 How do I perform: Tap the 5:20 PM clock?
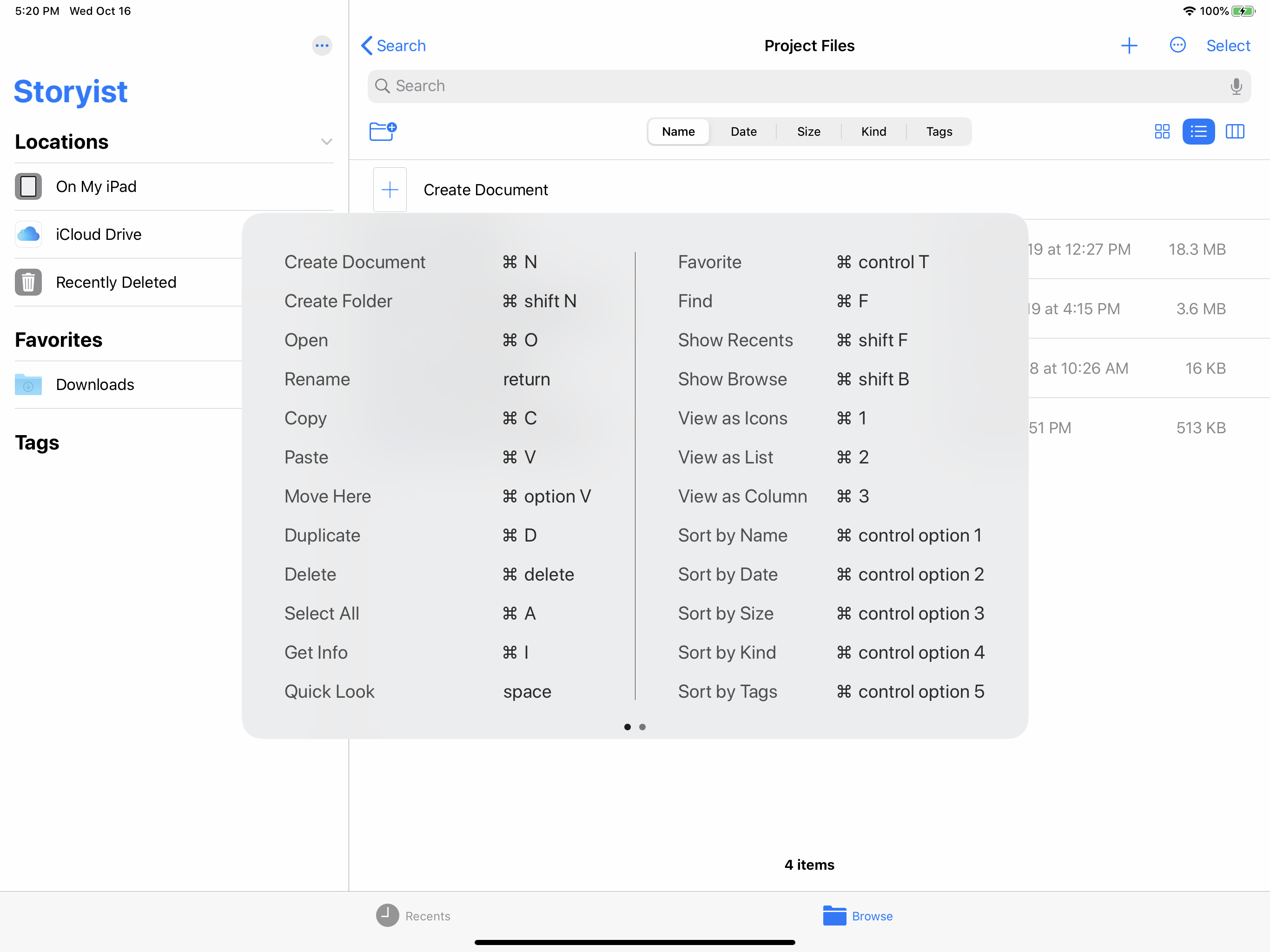pos(37,11)
